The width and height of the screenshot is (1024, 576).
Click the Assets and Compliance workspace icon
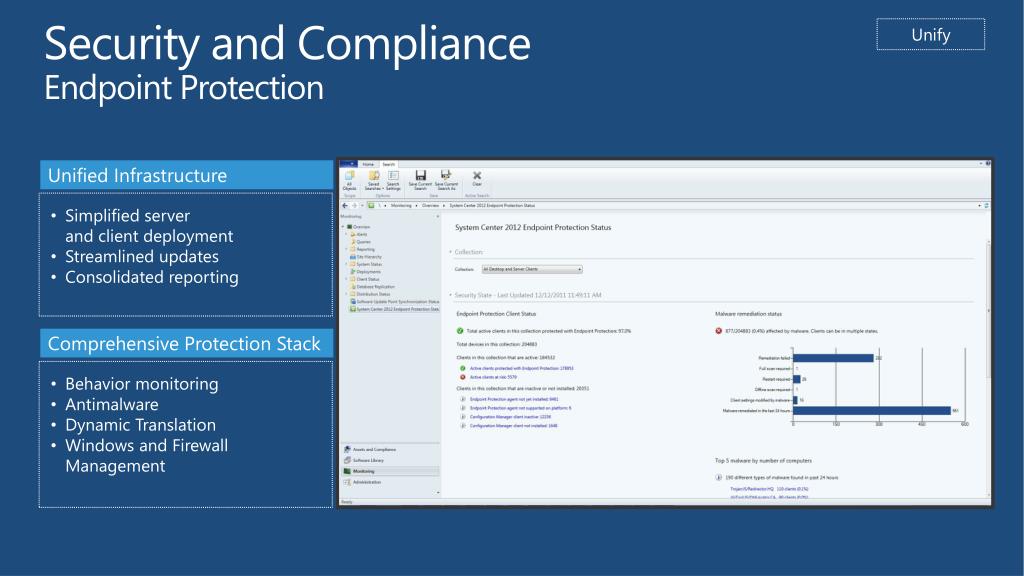[347, 449]
